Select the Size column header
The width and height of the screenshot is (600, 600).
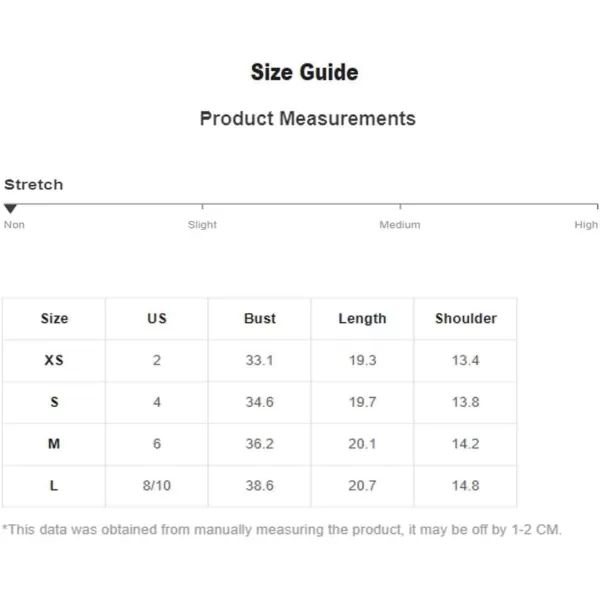click(54, 318)
